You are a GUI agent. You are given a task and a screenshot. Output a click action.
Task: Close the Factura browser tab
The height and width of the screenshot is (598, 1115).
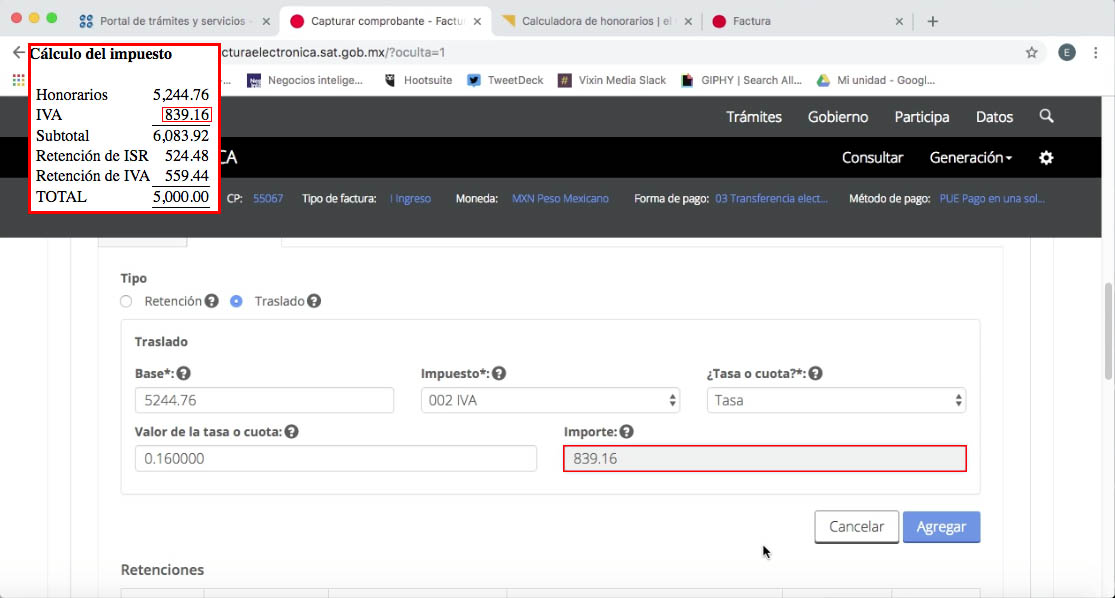click(x=899, y=21)
